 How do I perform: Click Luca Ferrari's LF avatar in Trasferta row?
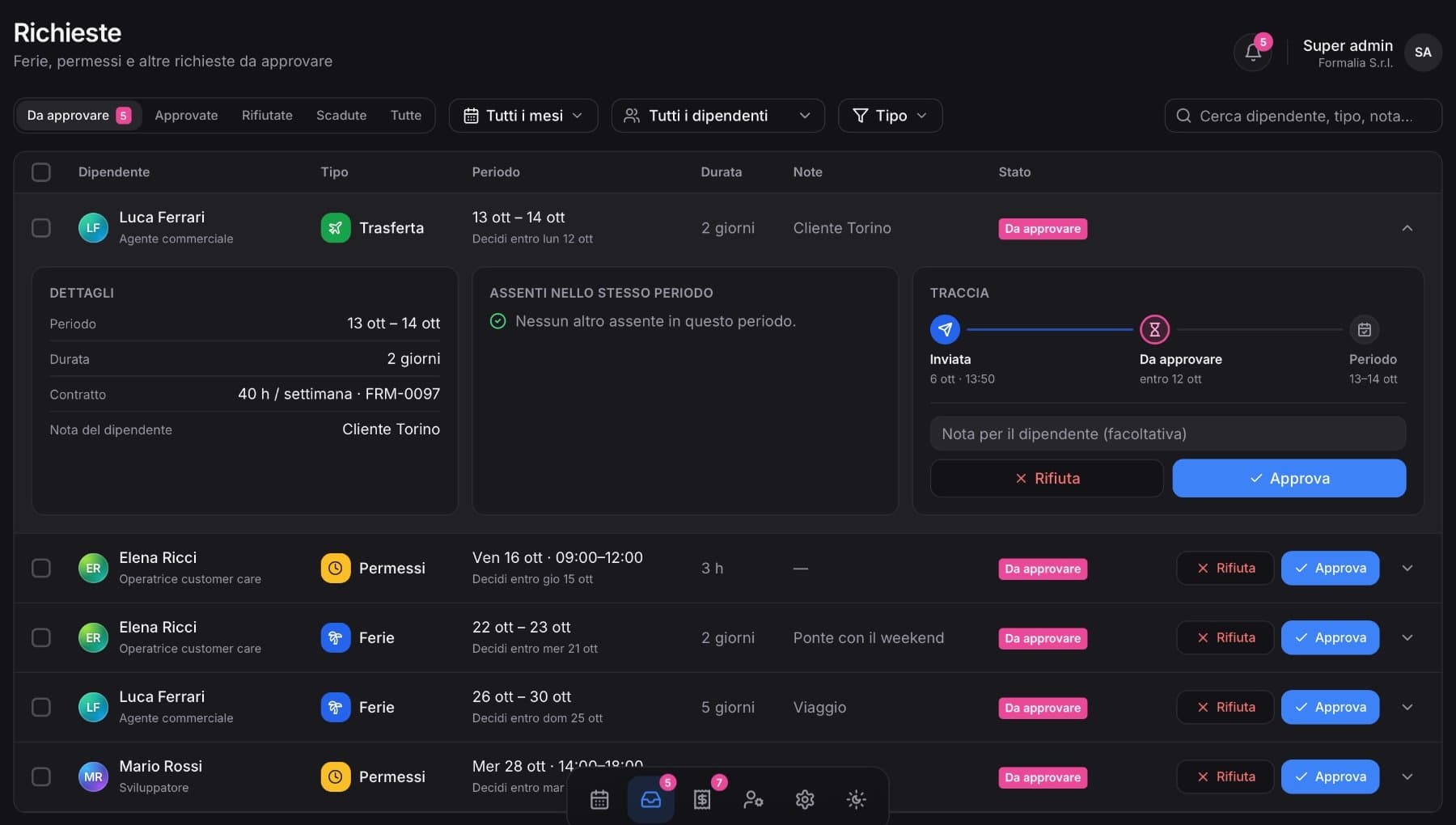coord(93,228)
